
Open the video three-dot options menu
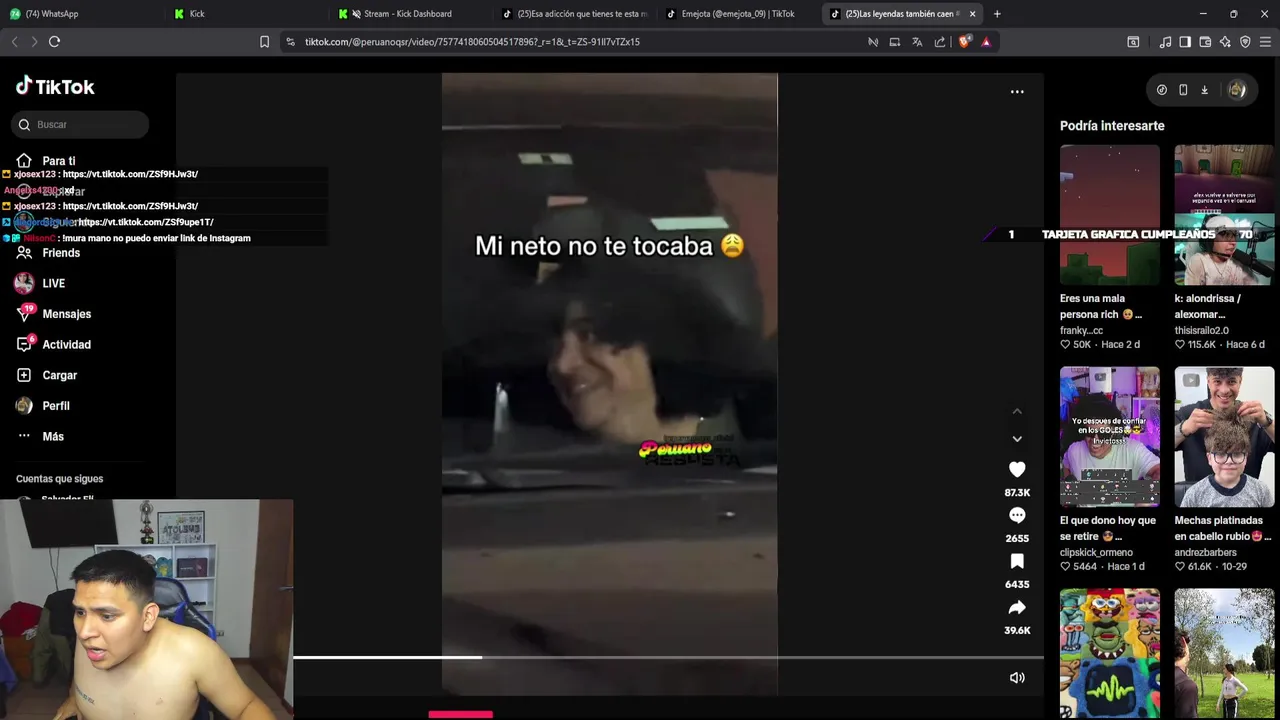(1017, 92)
